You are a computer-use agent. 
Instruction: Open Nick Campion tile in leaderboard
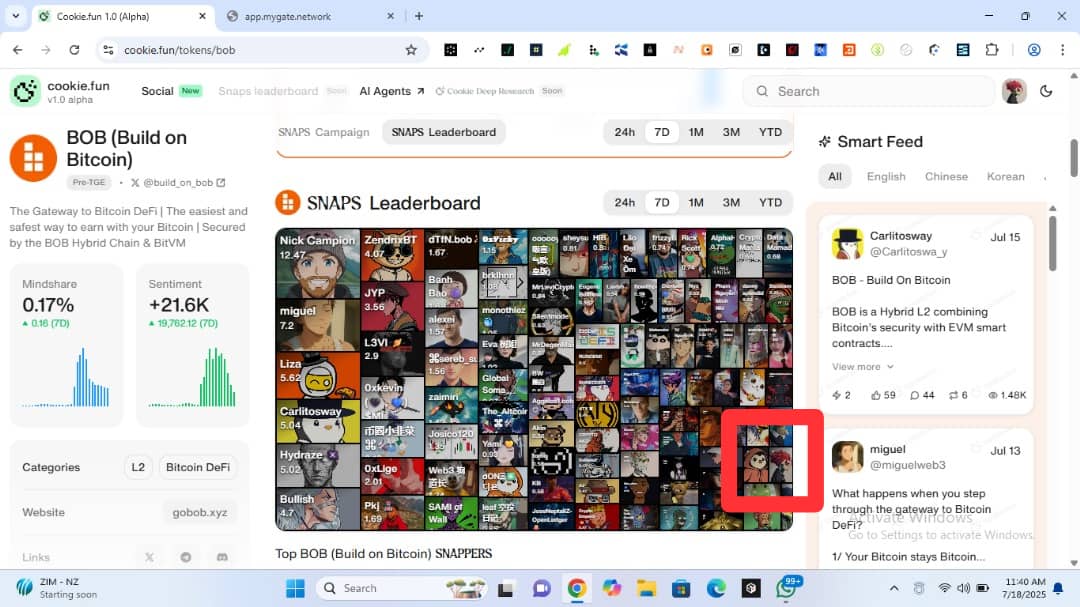pos(318,263)
